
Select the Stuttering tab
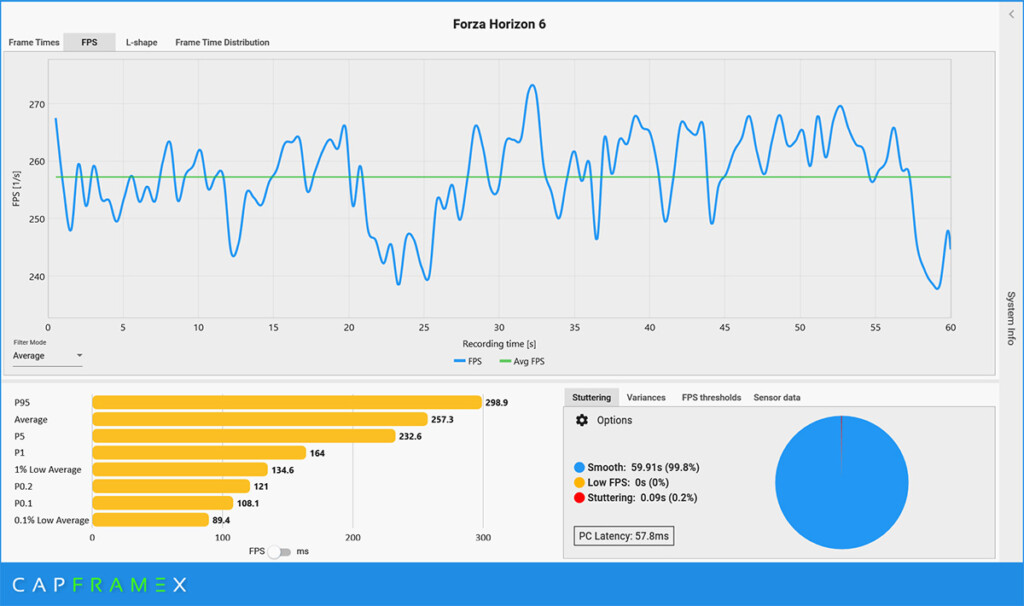pos(591,397)
